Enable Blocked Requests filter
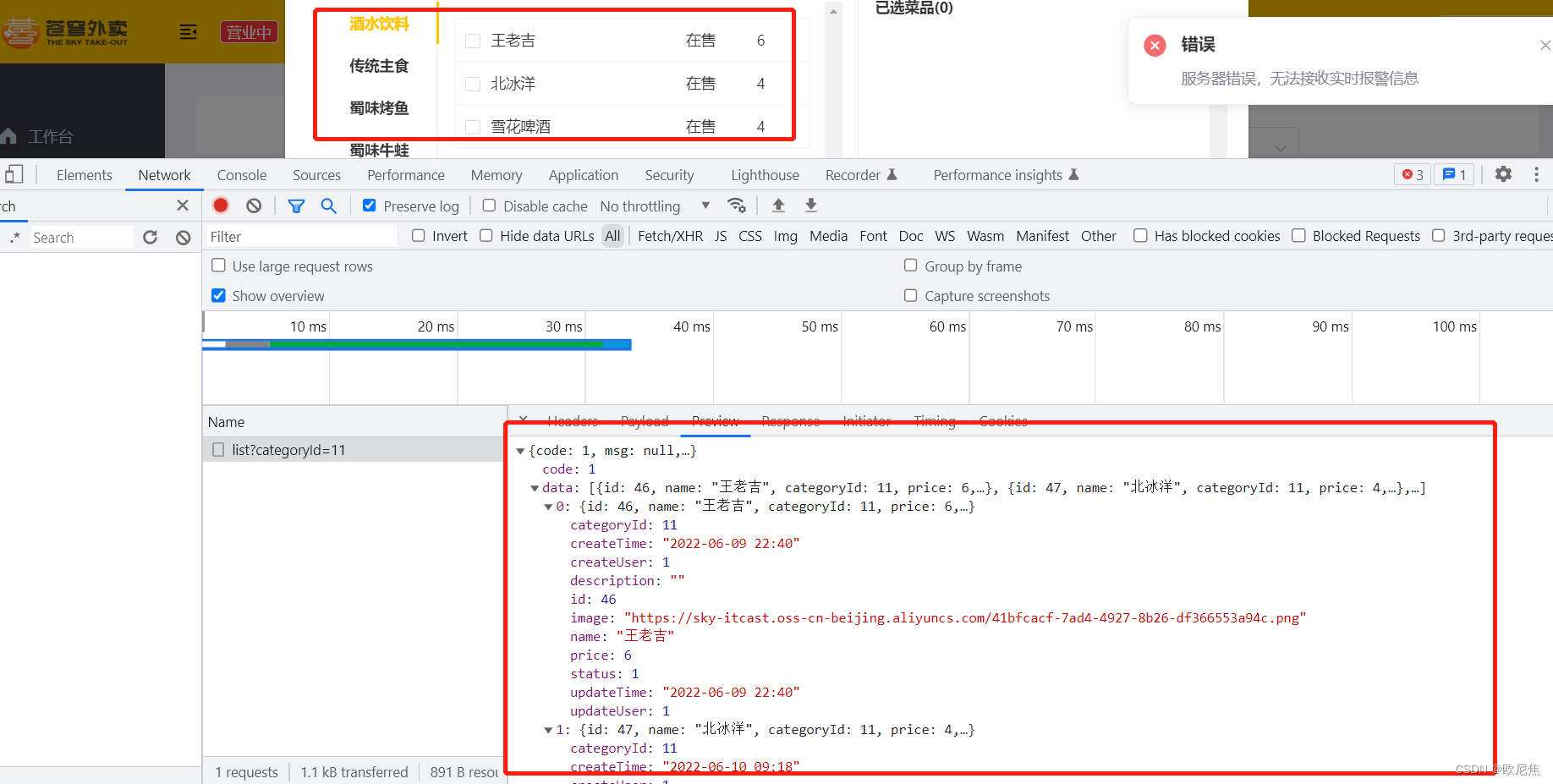1553x784 pixels. pos(1298,236)
